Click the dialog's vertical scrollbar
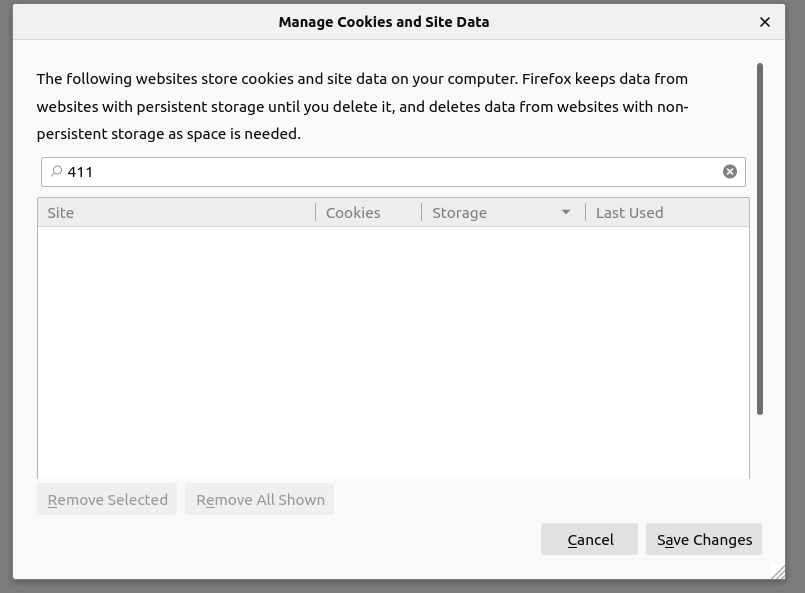The height and width of the screenshot is (593, 805). [760, 240]
